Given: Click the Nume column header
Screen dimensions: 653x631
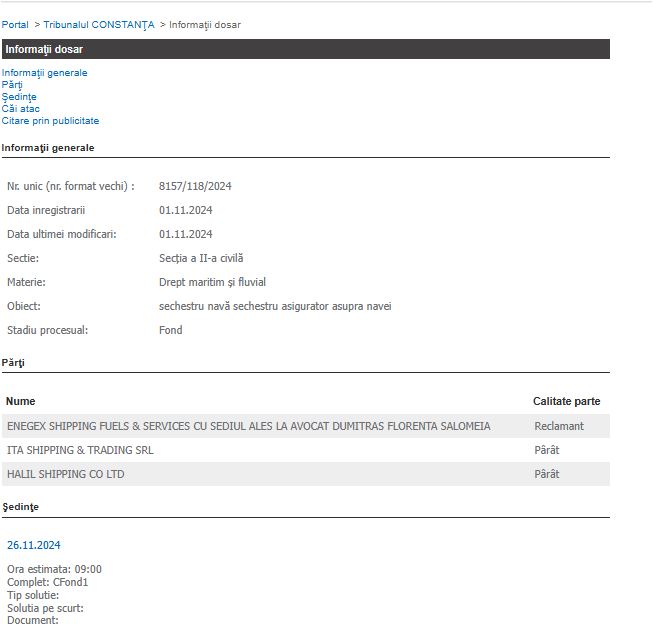Looking at the screenshot, I should 20,401.
